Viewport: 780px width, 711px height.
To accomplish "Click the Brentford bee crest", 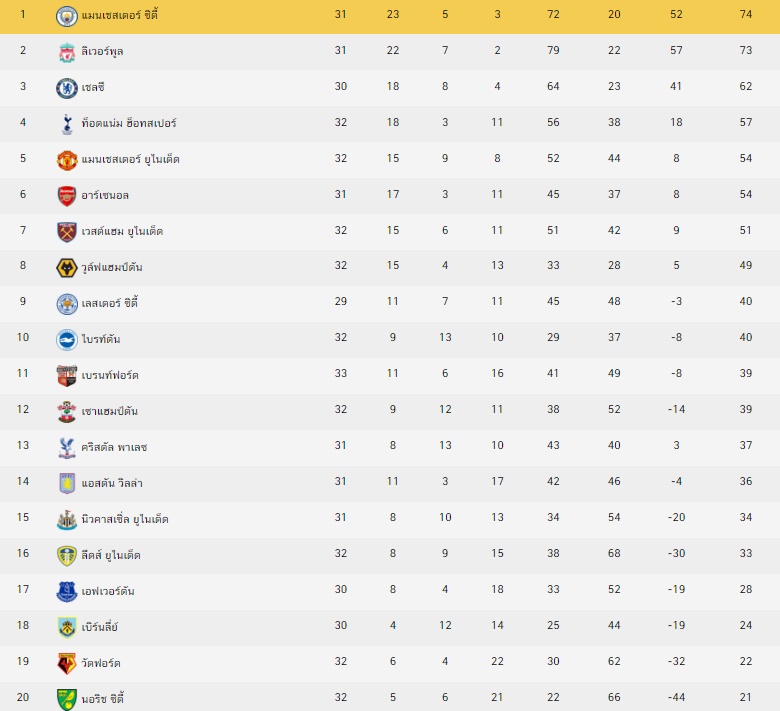I will [x=67, y=376].
